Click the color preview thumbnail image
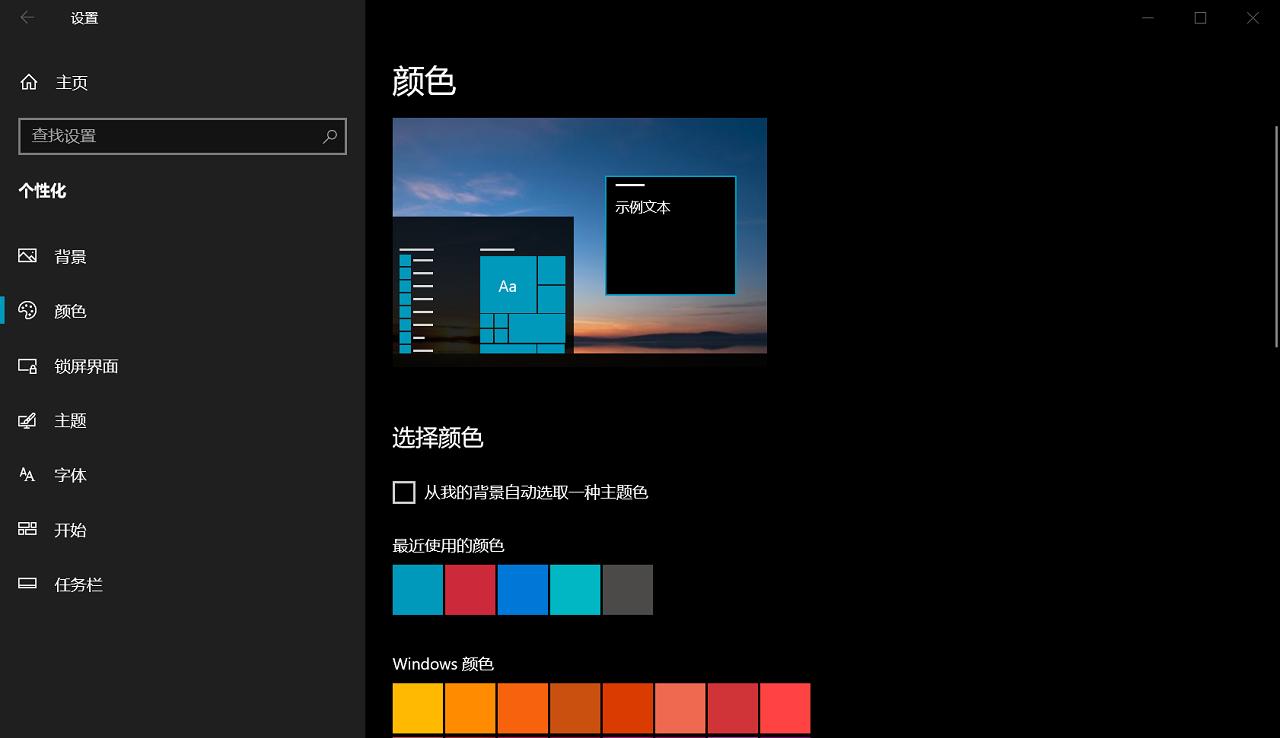The height and width of the screenshot is (738, 1280). pos(580,240)
